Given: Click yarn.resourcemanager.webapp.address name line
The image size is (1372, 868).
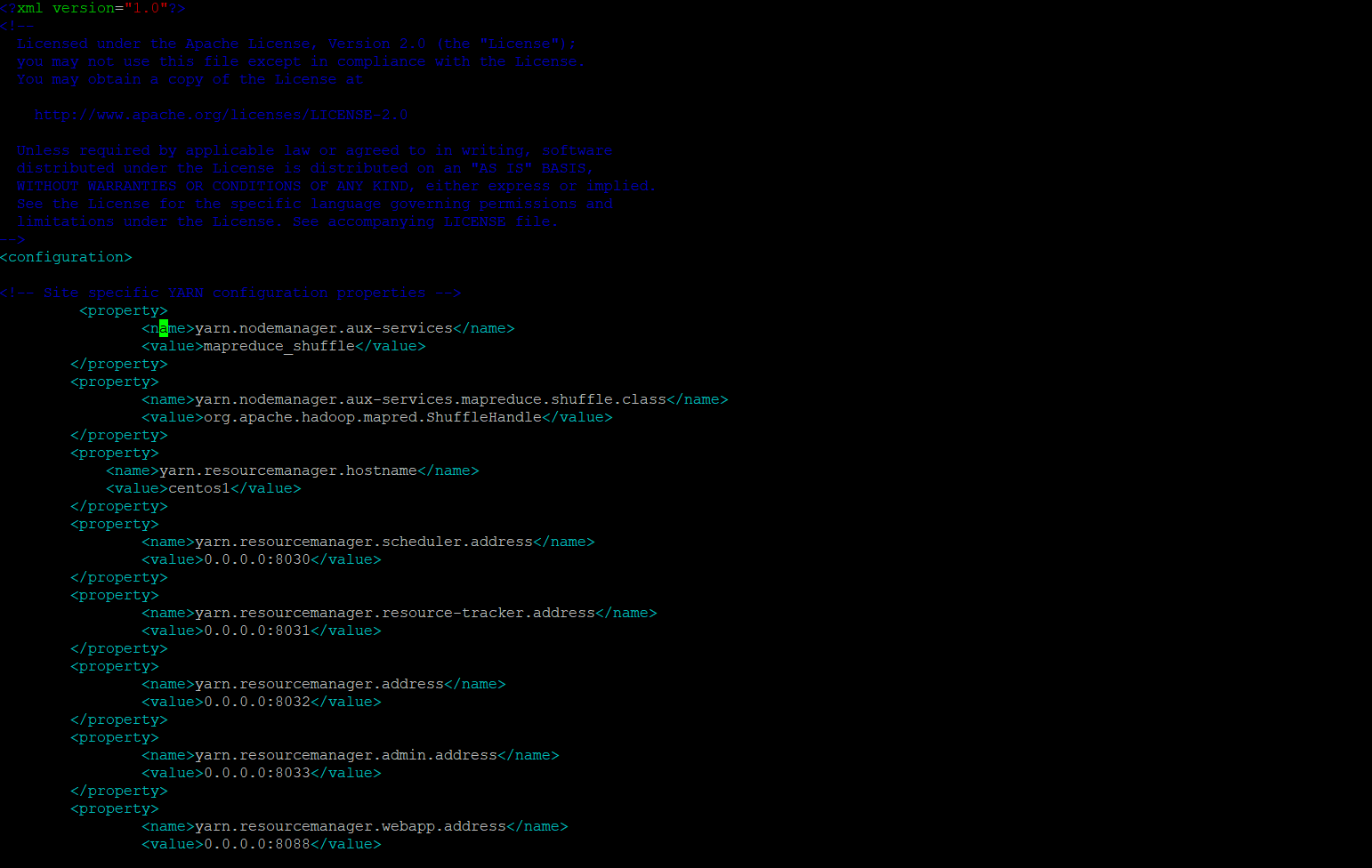Looking at the screenshot, I should (x=355, y=826).
